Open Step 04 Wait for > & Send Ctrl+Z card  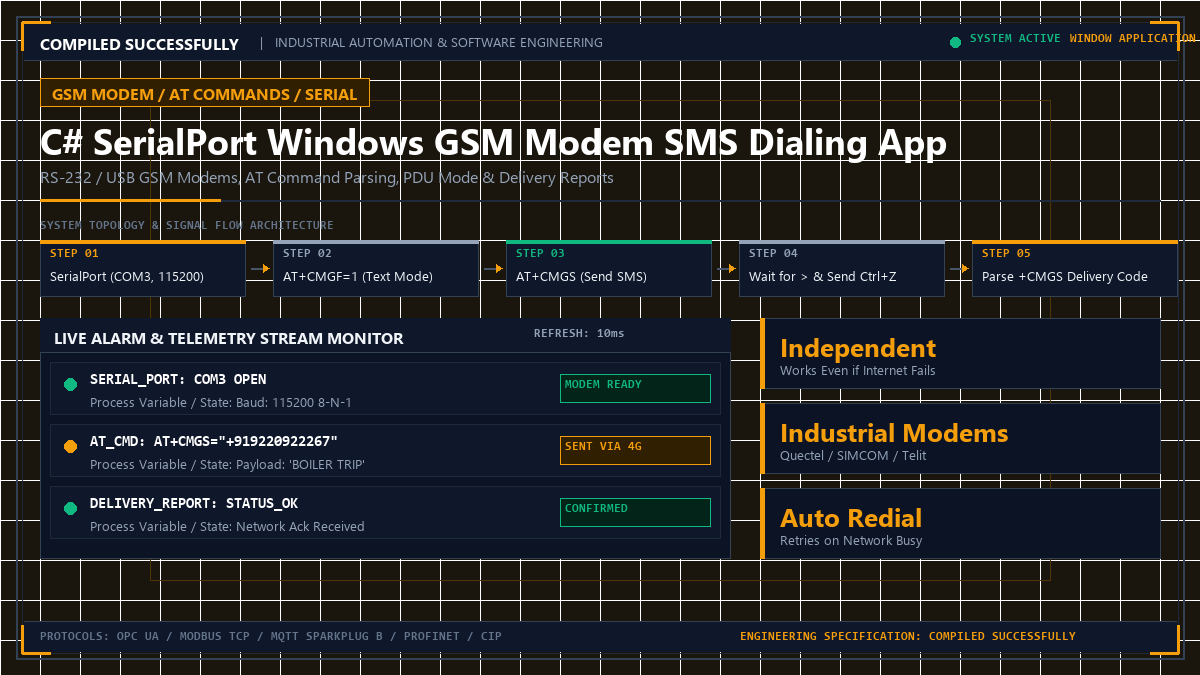(x=842, y=268)
